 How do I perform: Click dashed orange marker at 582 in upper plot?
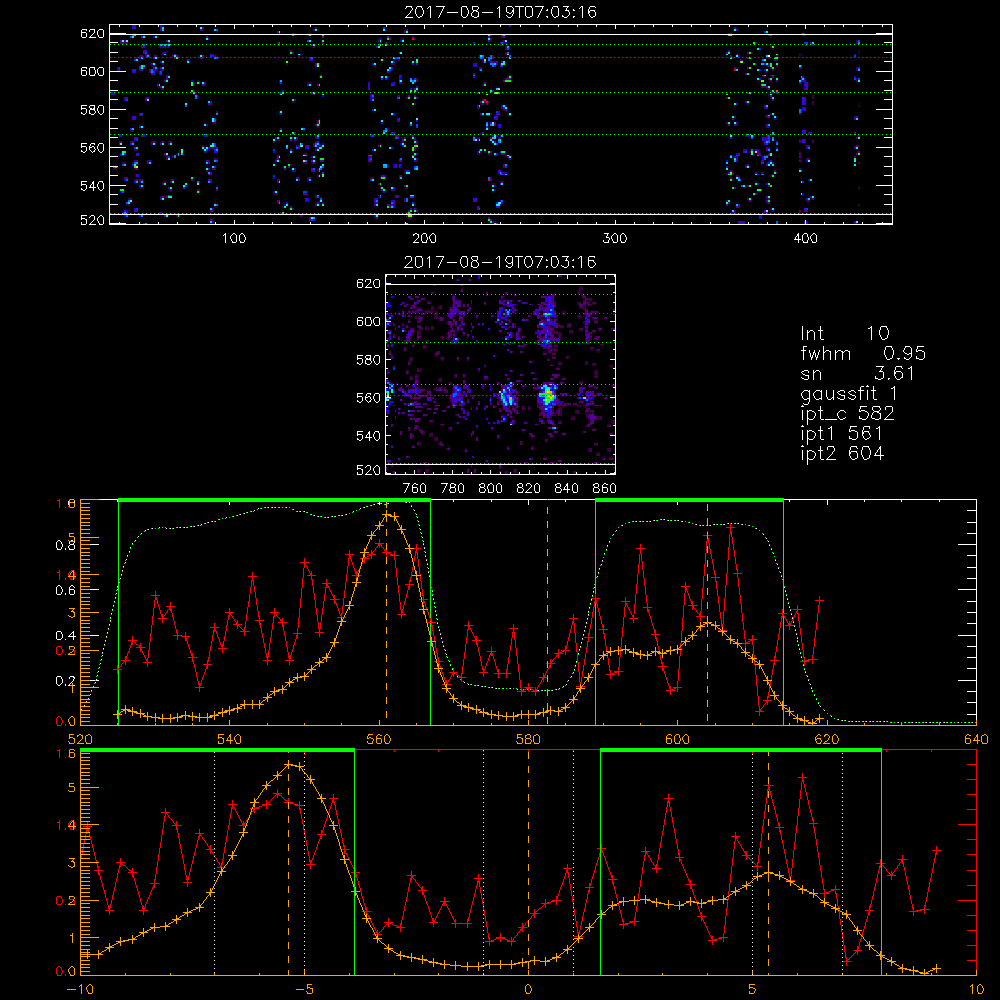[547, 612]
